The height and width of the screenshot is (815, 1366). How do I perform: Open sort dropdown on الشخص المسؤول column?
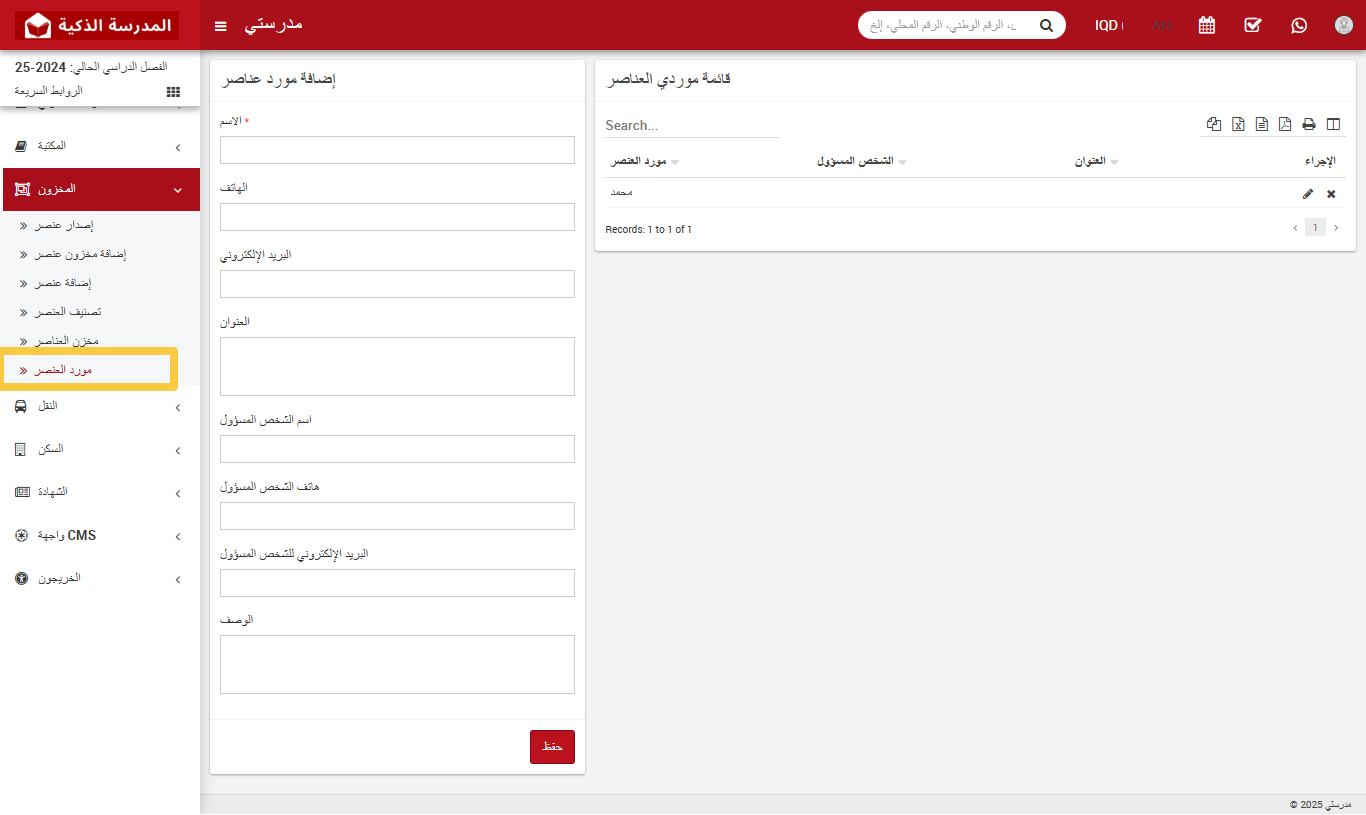coord(903,160)
